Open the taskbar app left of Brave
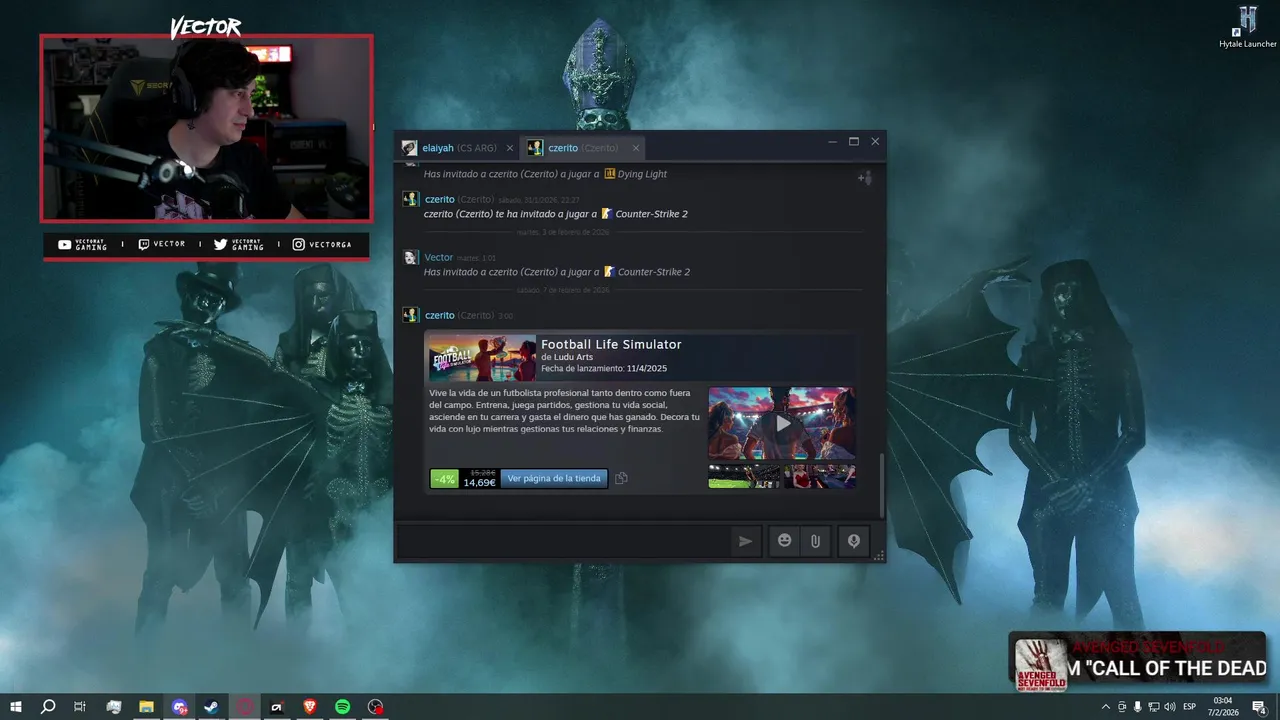This screenshot has height=720, width=1280. [277, 707]
